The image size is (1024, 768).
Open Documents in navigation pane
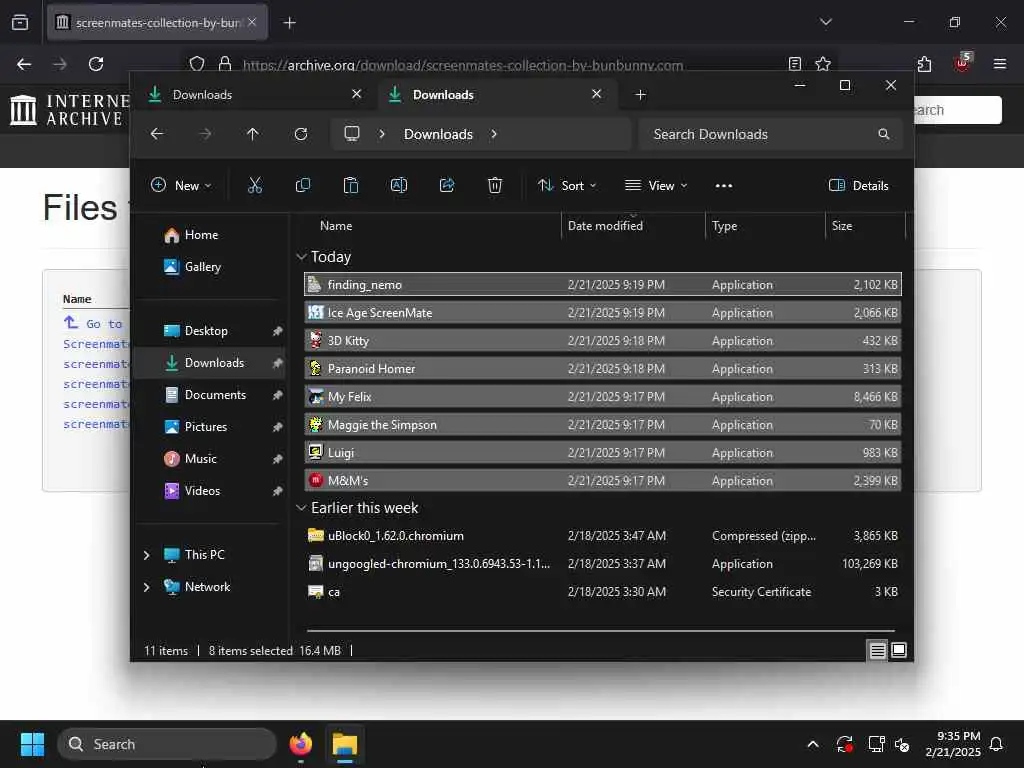[204, 394]
